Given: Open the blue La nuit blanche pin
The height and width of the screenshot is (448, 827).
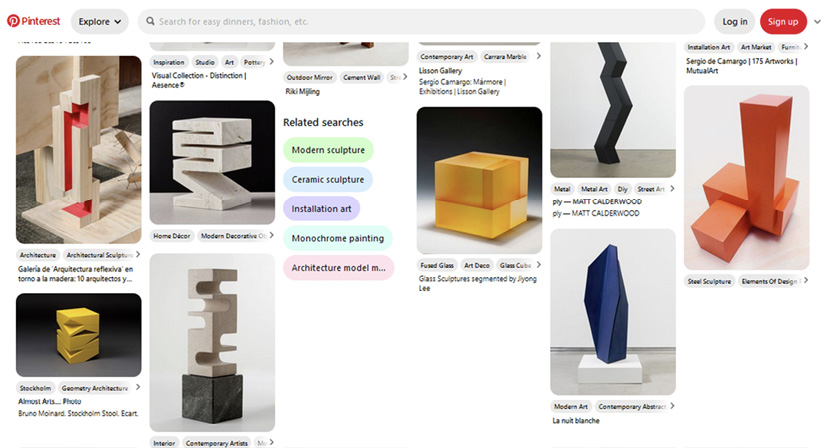Looking at the screenshot, I should coord(613,312).
